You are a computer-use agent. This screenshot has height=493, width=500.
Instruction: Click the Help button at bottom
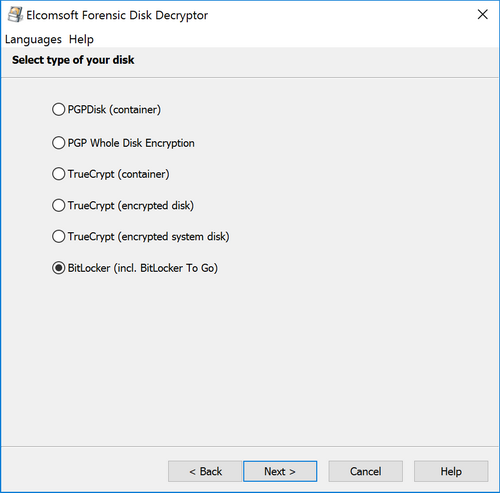click(x=451, y=471)
